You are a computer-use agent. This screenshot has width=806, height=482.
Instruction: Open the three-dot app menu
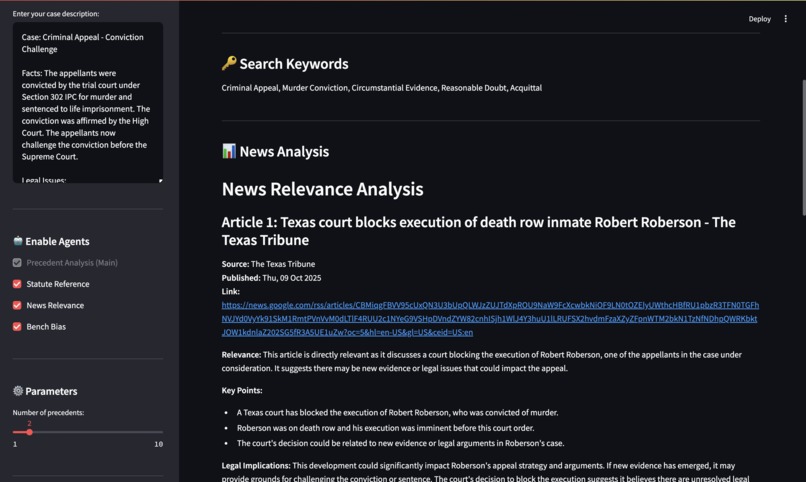(785, 19)
